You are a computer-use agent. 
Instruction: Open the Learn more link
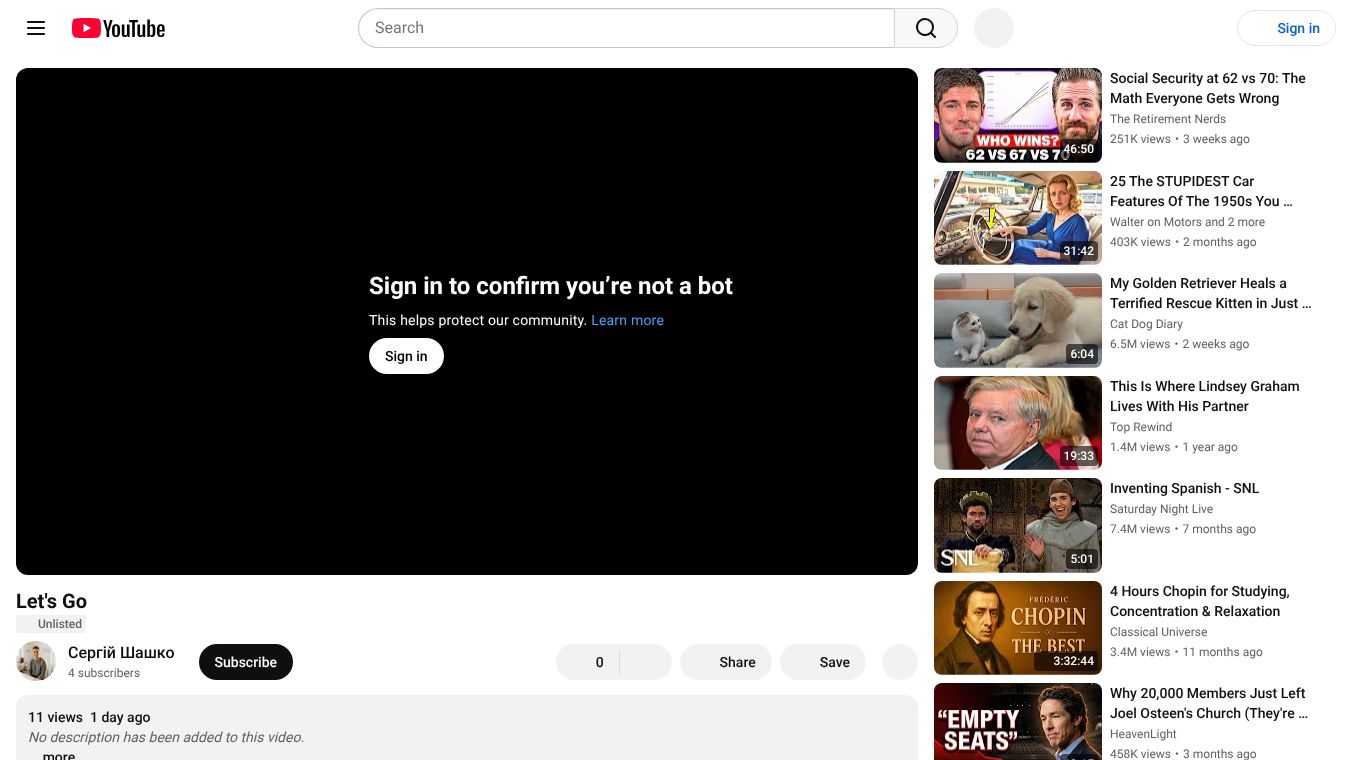tap(627, 320)
